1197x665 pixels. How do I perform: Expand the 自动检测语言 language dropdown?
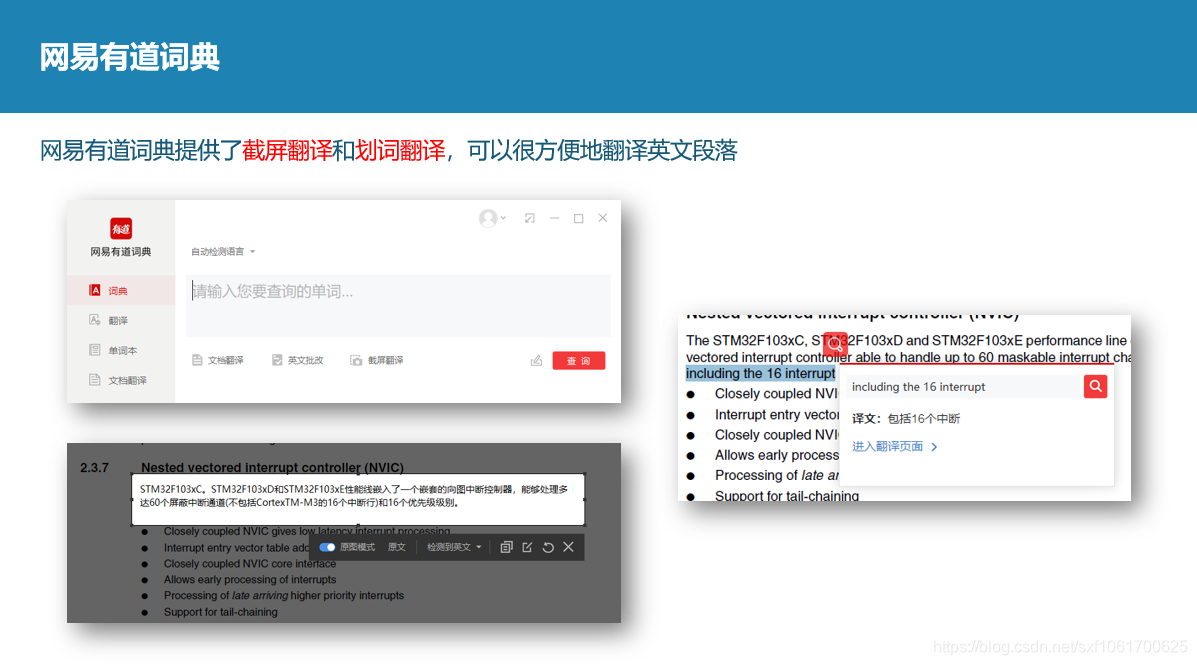pyautogui.click(x=223, y=251)
